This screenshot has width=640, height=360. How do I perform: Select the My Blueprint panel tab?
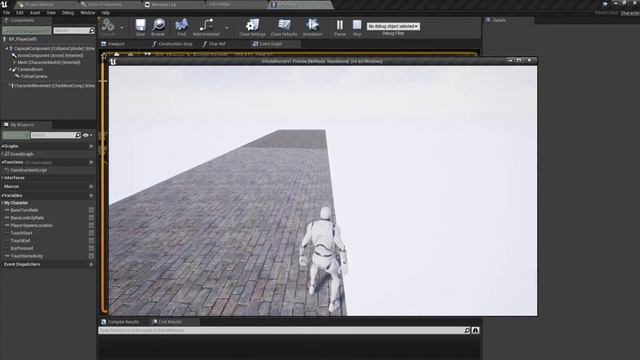click(x=22, y=125)
